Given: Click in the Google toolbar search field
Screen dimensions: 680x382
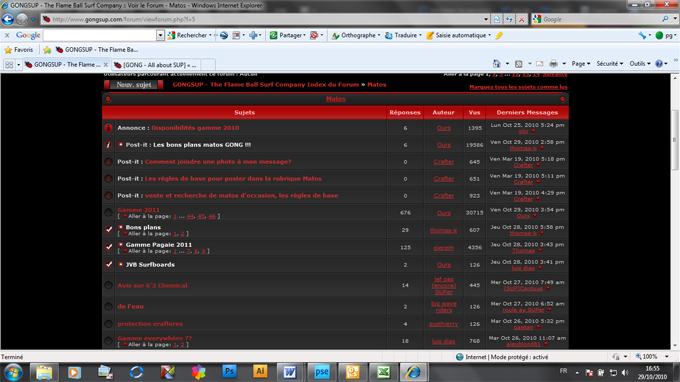Looking at the screenshot, I should coord(100,35).
